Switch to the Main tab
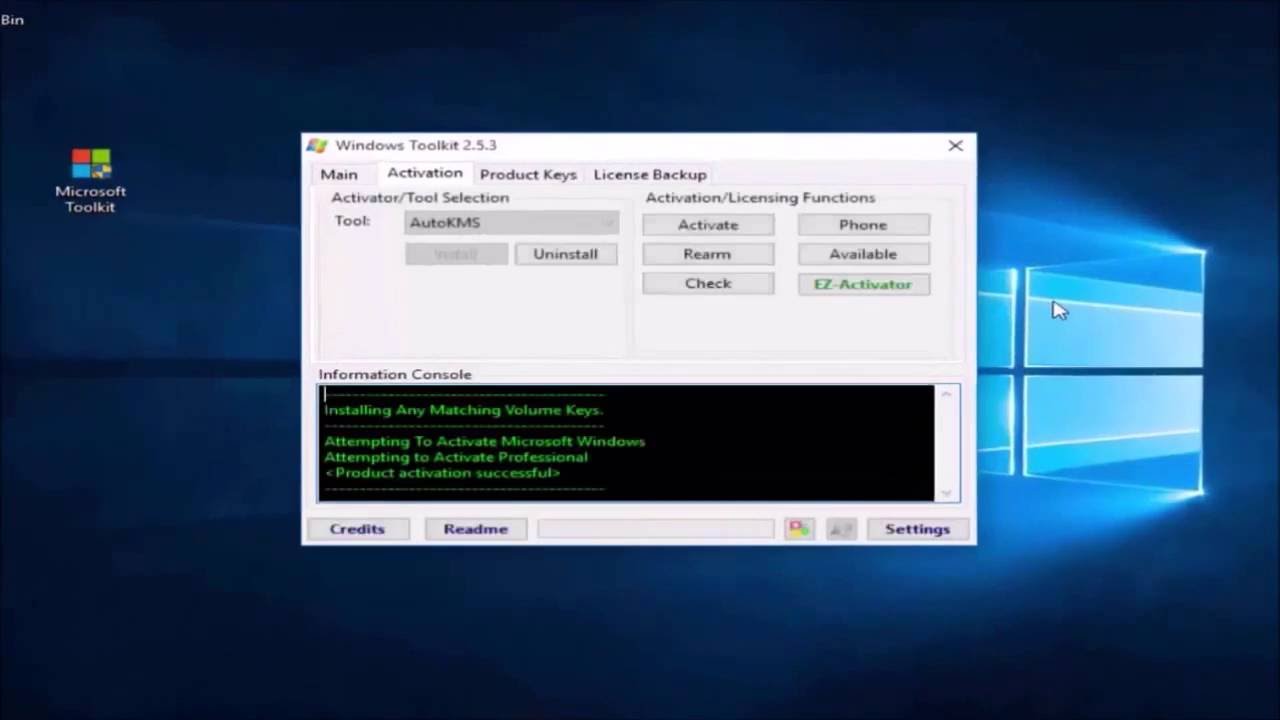This screenshot has height=720, width=1280. 339,174
